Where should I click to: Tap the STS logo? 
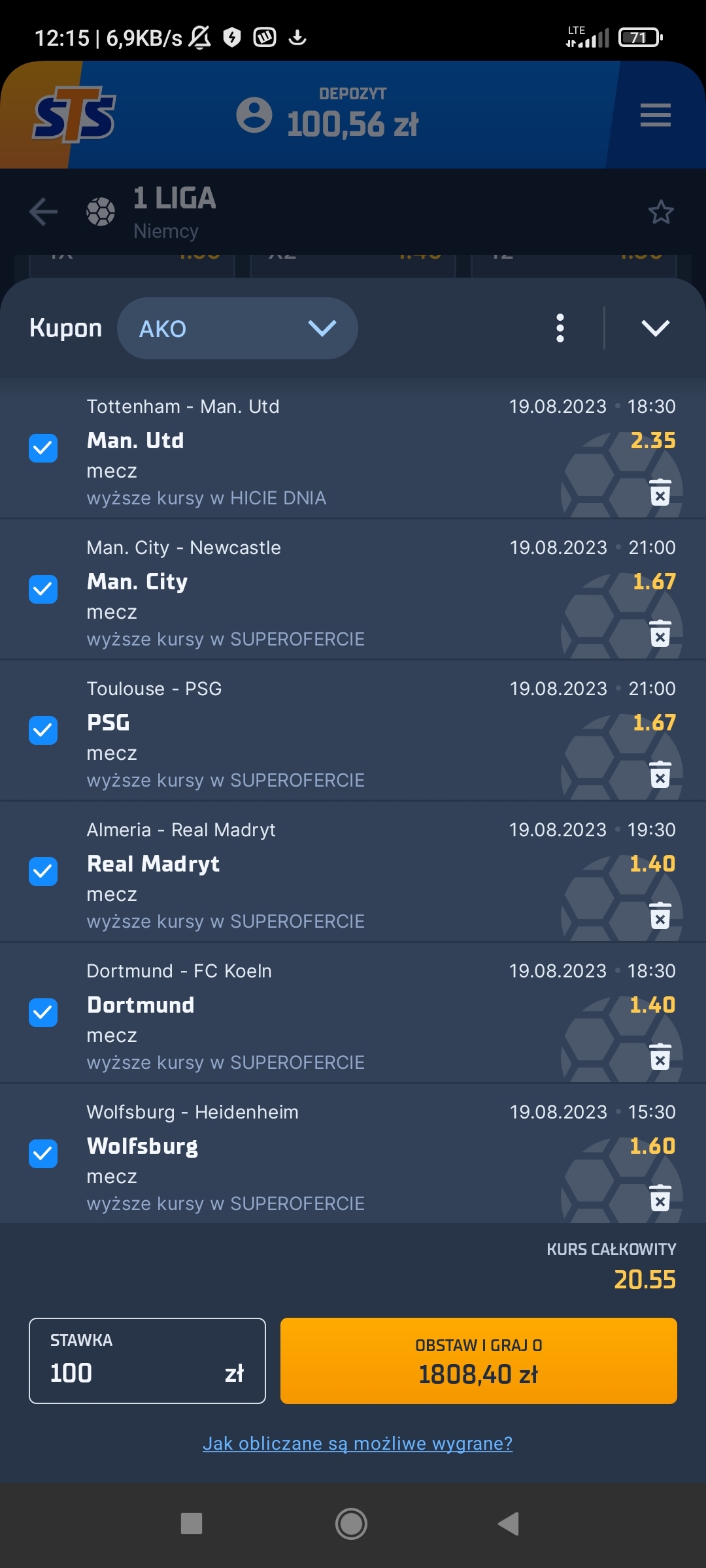(x=75, y=115)
